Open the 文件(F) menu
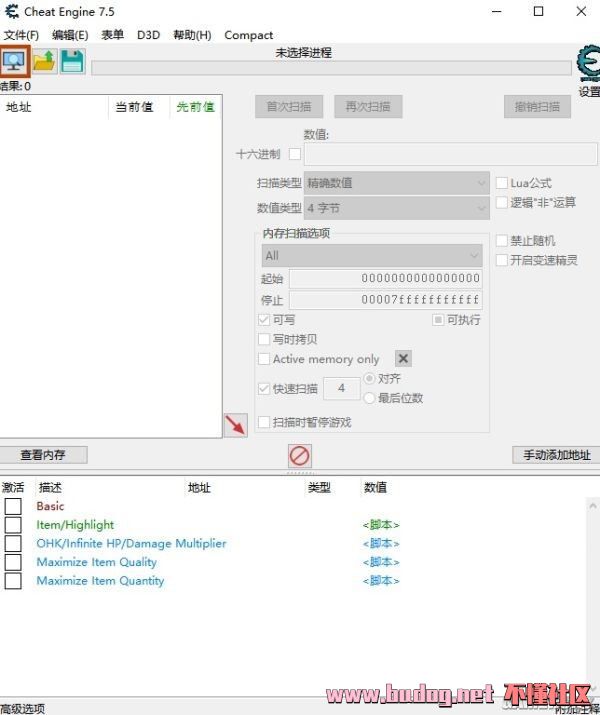 pyautogui.click(x=21, y=35)
